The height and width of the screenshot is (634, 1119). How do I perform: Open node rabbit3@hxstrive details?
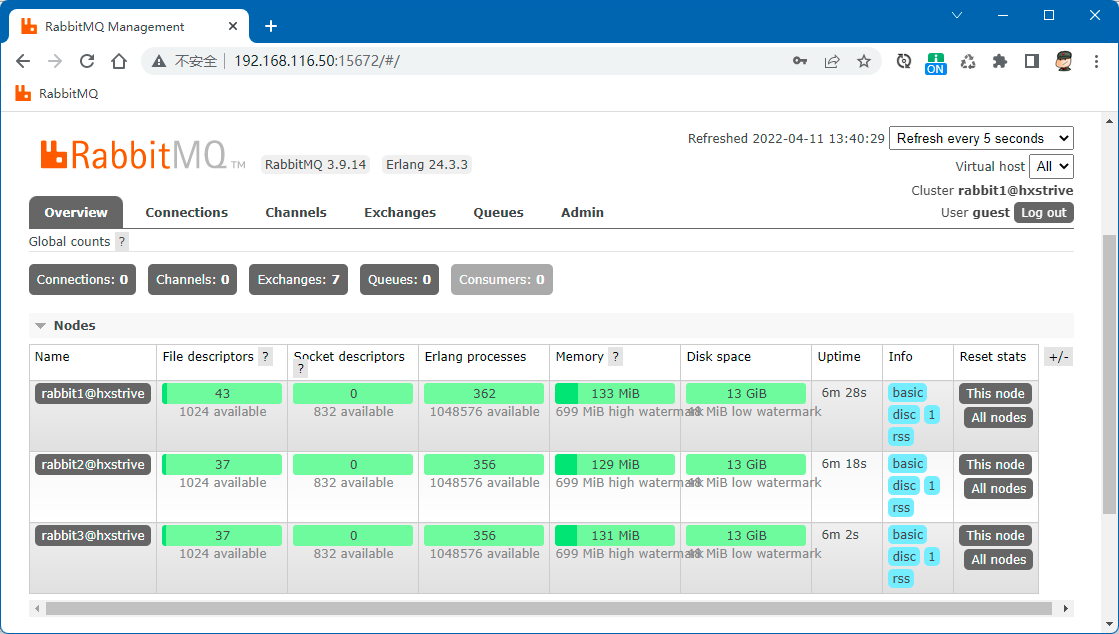coord(93,535)
